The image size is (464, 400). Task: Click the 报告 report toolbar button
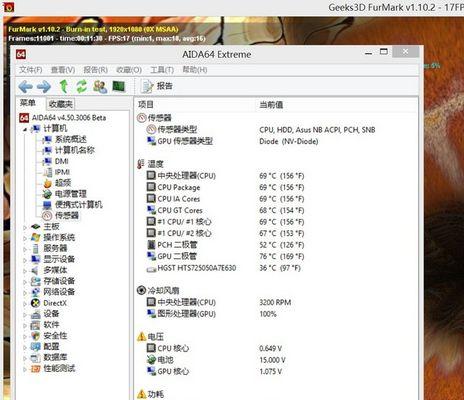click(157, 86)
